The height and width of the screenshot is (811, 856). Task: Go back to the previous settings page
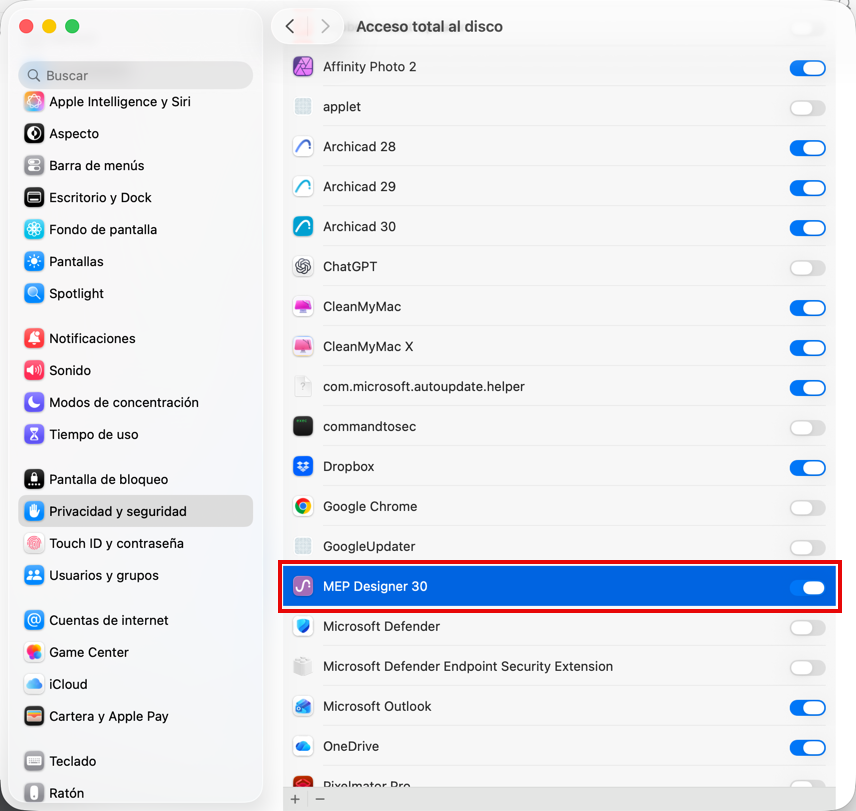pyautogui.click(x=290, y=26)
